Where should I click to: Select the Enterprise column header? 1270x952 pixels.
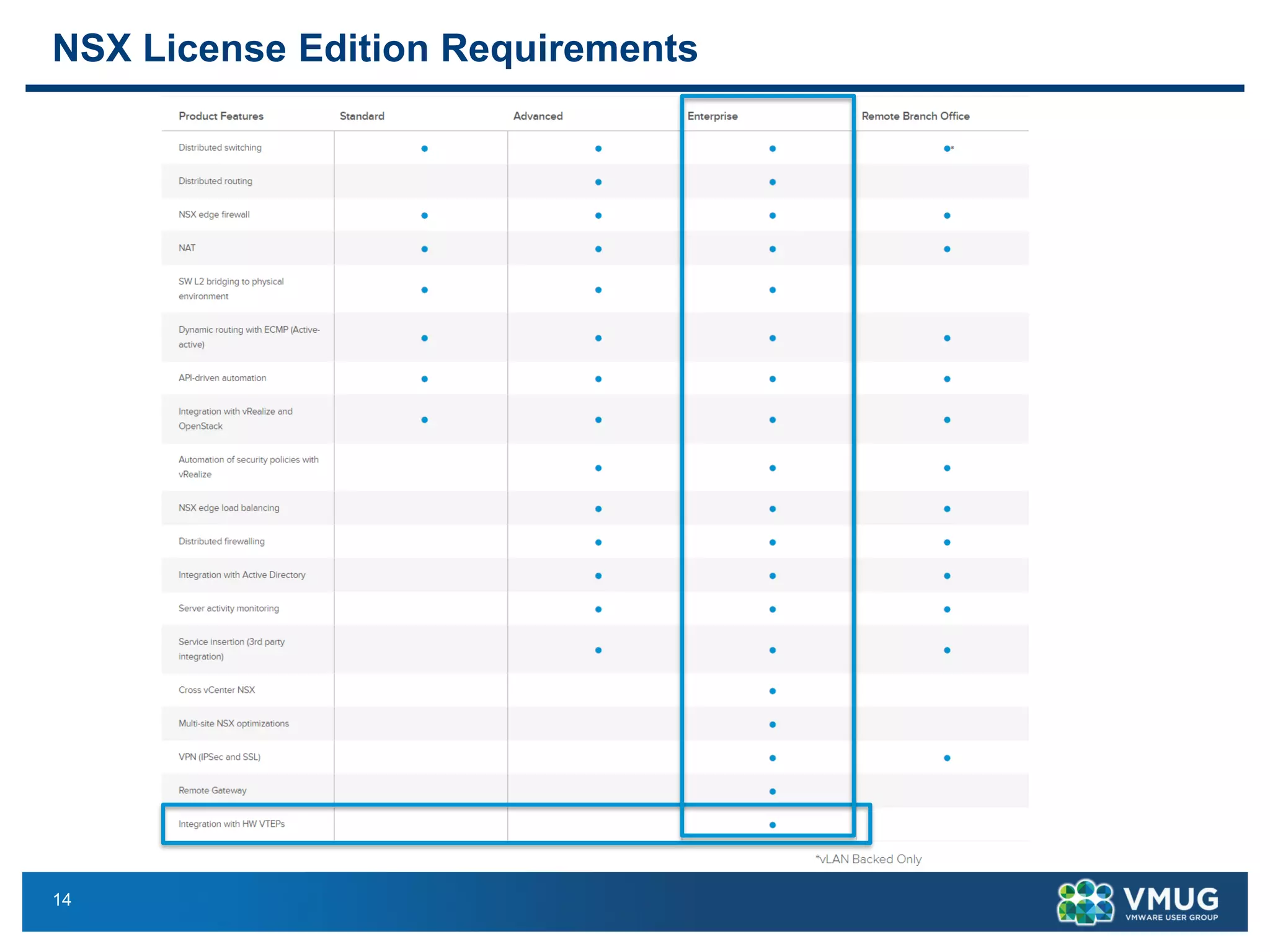pos(713,116)
